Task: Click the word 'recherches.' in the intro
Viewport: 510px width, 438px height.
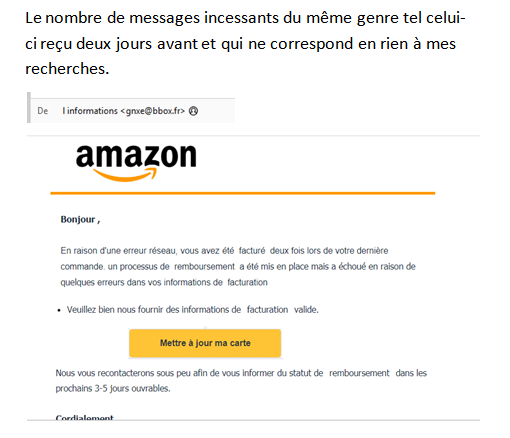Action: click(67, 69)
